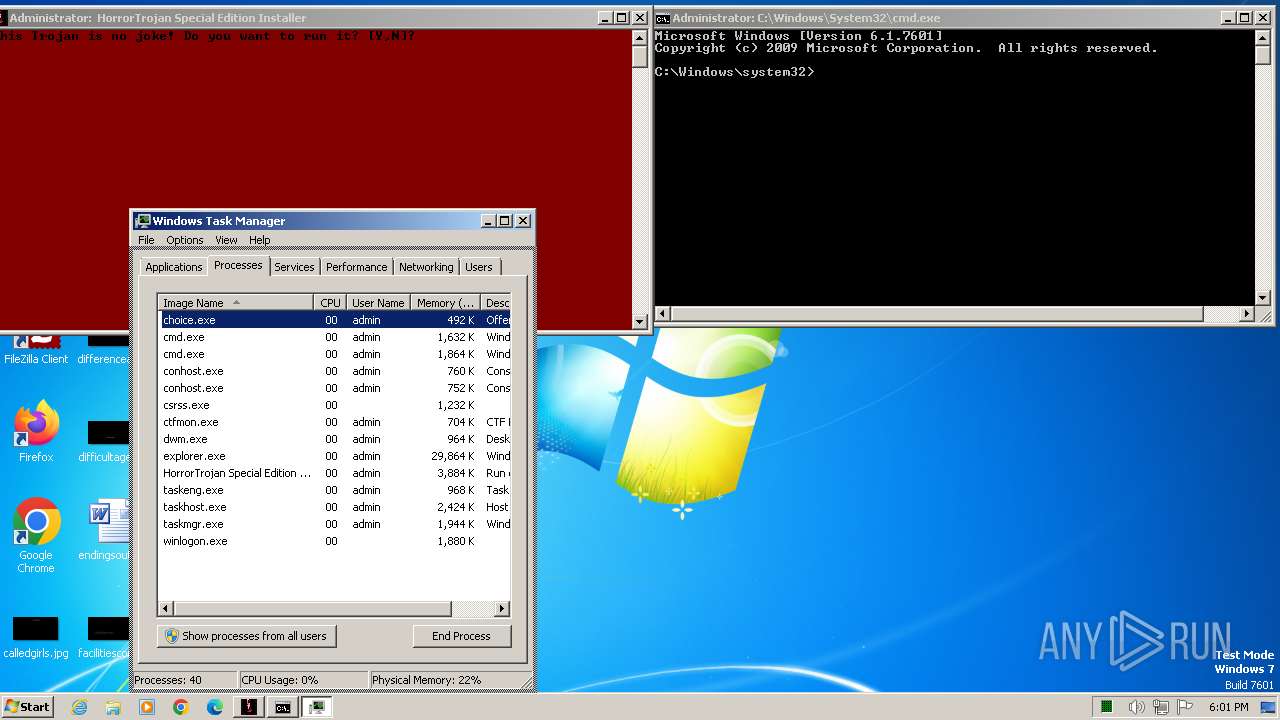
Task: Click the Start button
Action: tap(27, 707)
